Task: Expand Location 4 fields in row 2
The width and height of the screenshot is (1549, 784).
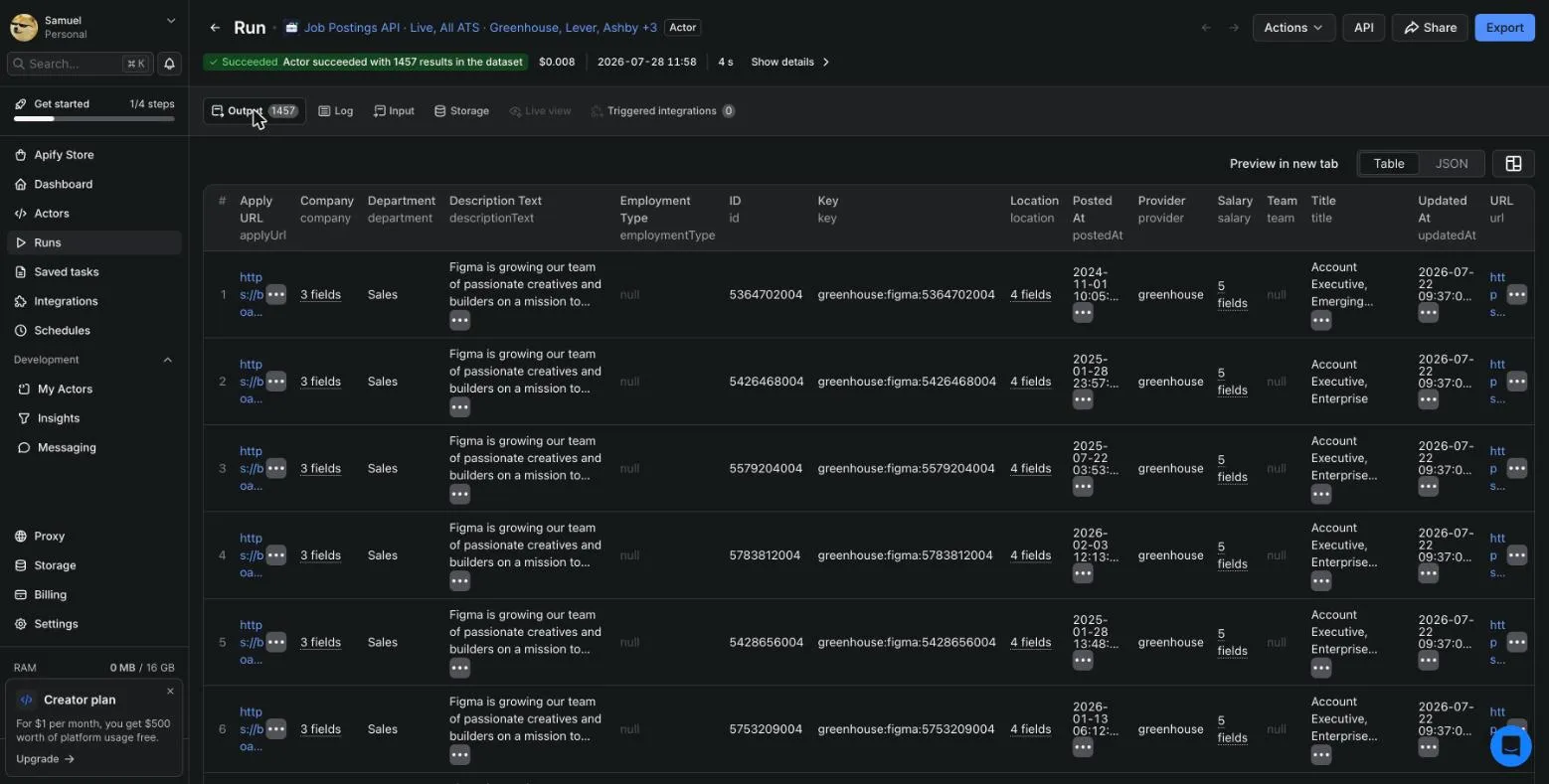Action: click(1030, 382)
